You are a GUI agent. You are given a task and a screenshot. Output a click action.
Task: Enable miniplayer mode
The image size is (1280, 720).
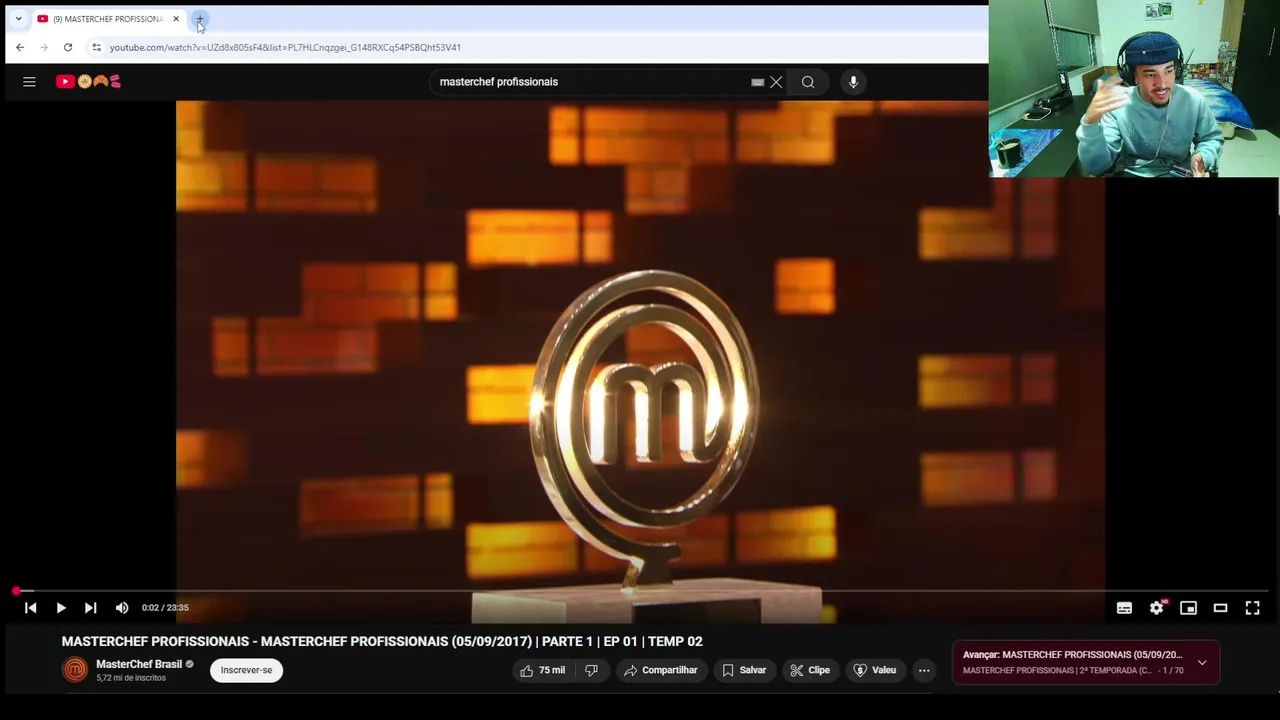(x=1188, y=608)
